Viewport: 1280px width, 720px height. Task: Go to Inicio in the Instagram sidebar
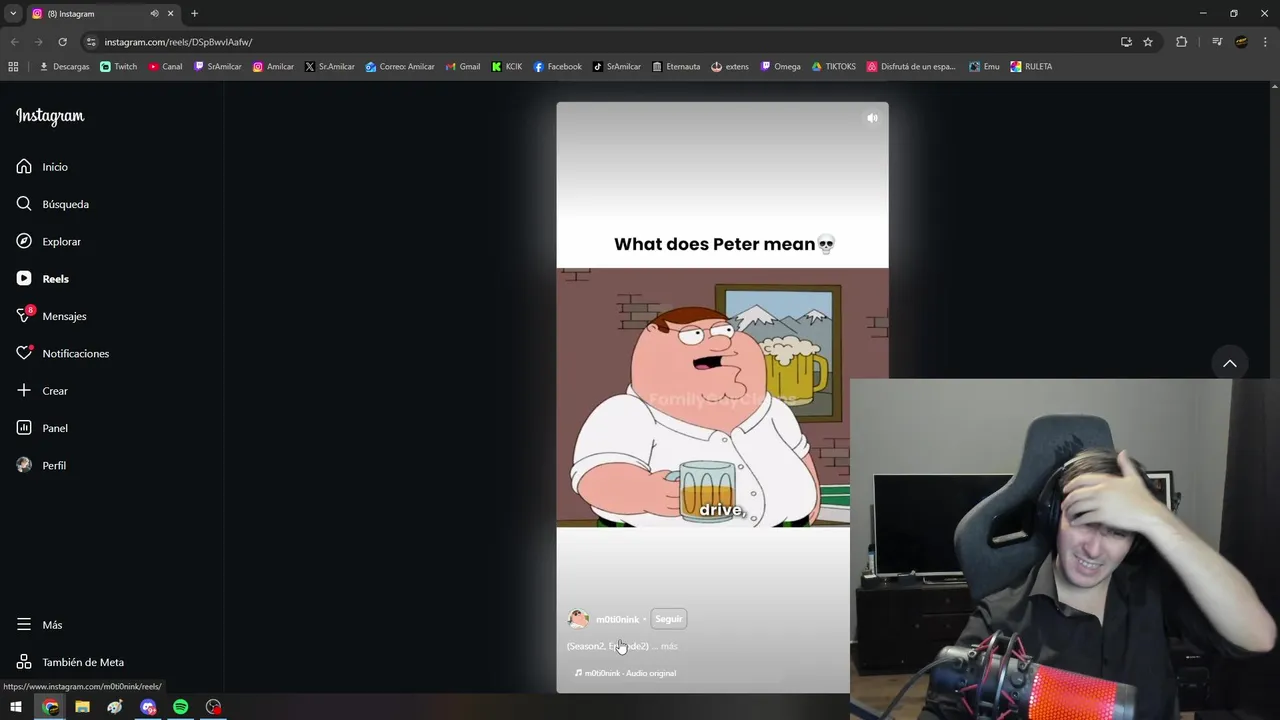tap(42, 167)
